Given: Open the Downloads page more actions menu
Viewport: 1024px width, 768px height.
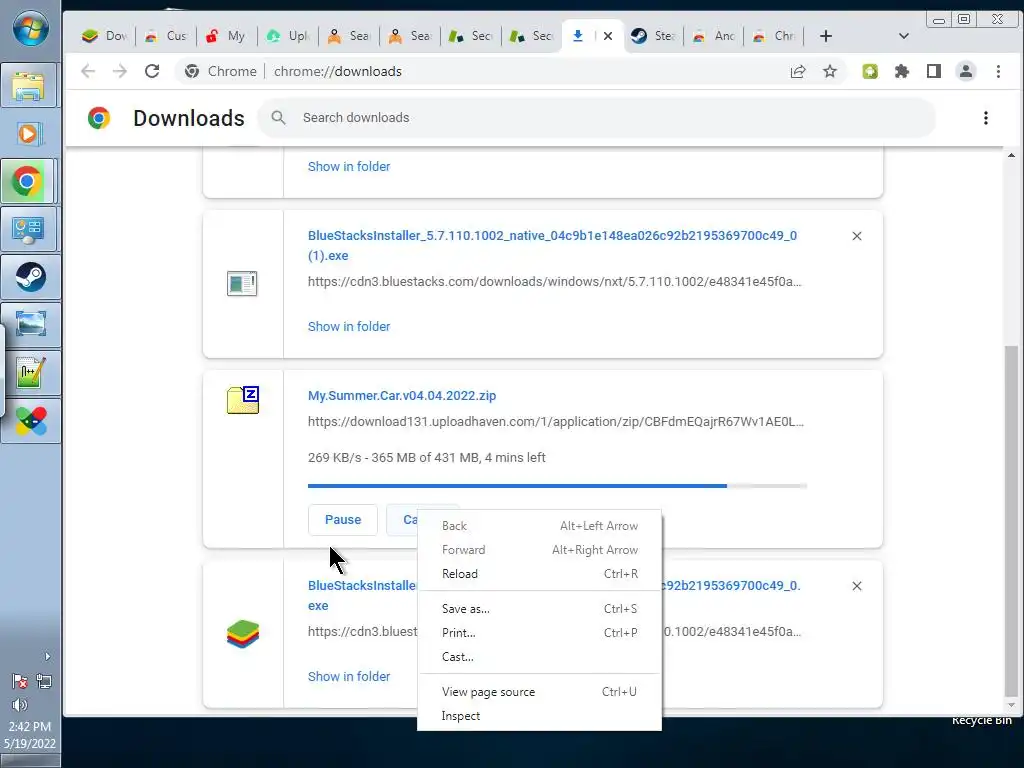Looking at the screenshot, I should point(985,118).
